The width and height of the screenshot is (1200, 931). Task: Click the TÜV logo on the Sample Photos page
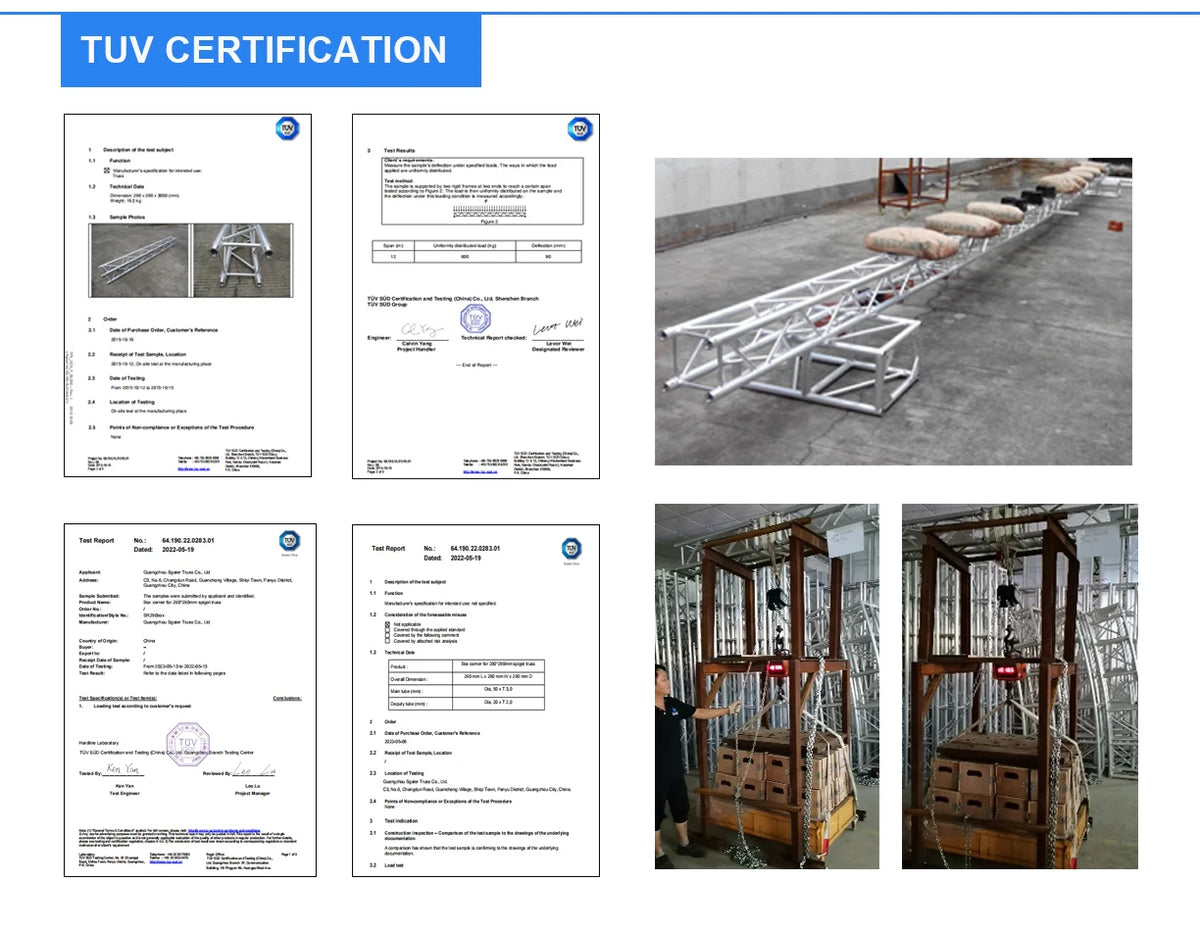287,129
